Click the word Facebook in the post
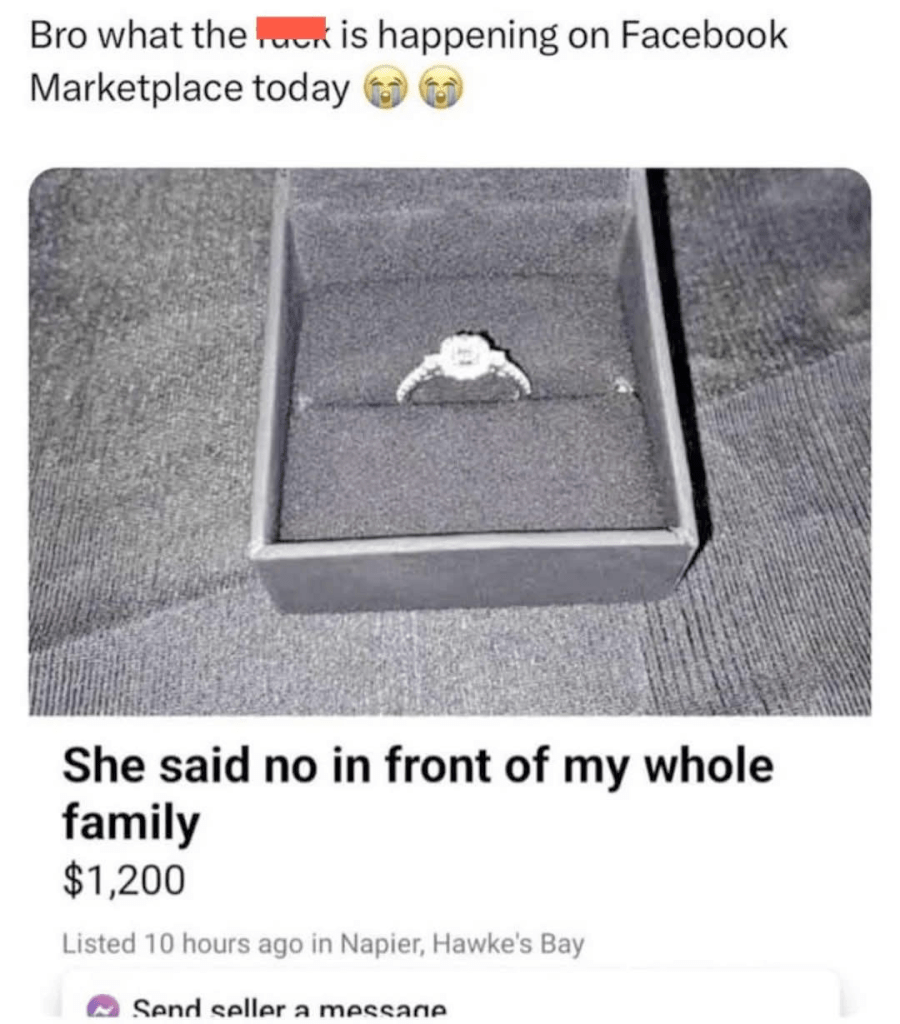 (x=703, y=35)
